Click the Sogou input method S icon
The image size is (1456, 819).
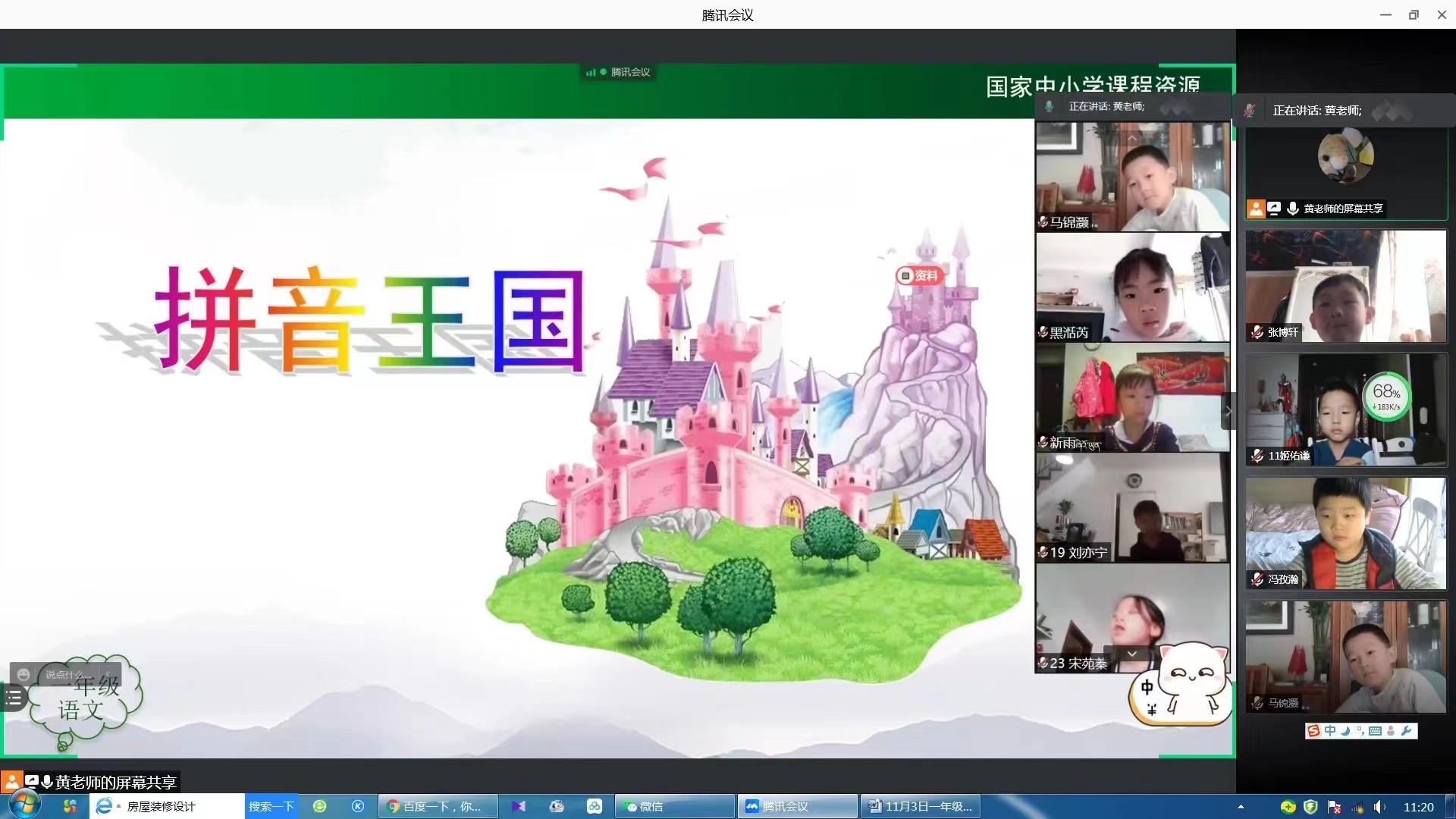1313,731
